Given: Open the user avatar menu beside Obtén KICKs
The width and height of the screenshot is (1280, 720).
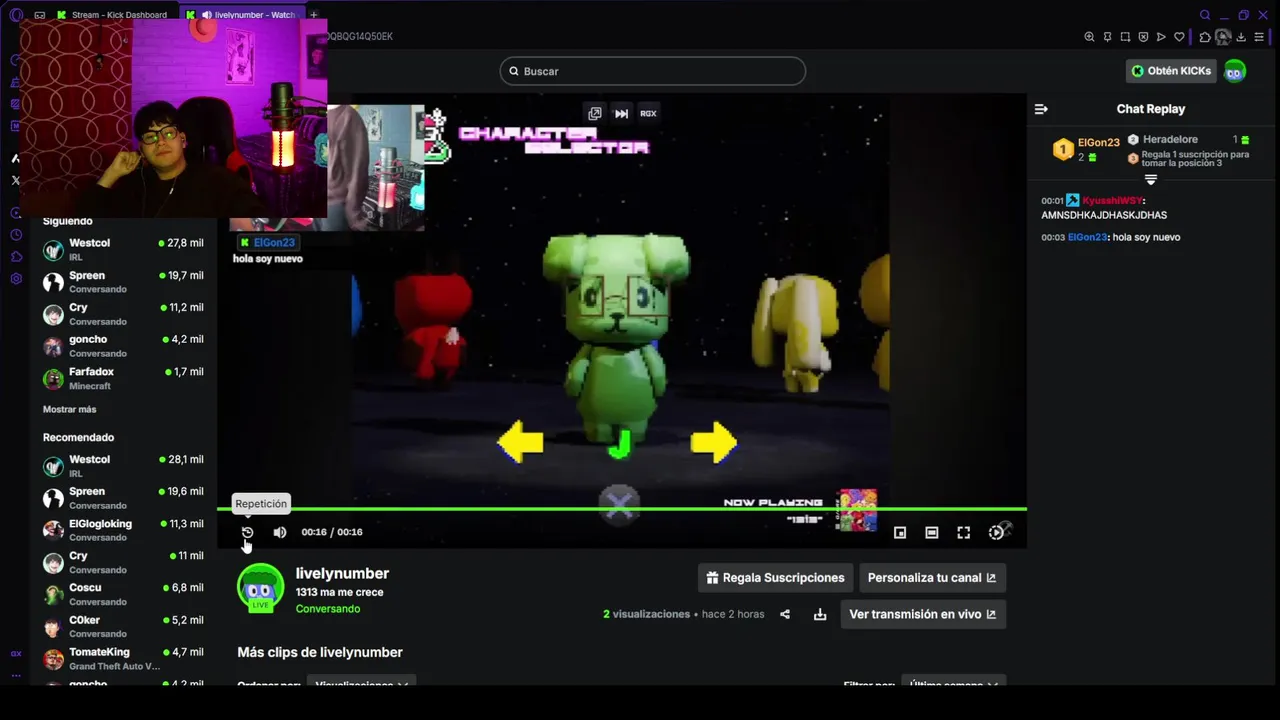Looking at the screenshot, I should click(x=1235, y=71).
